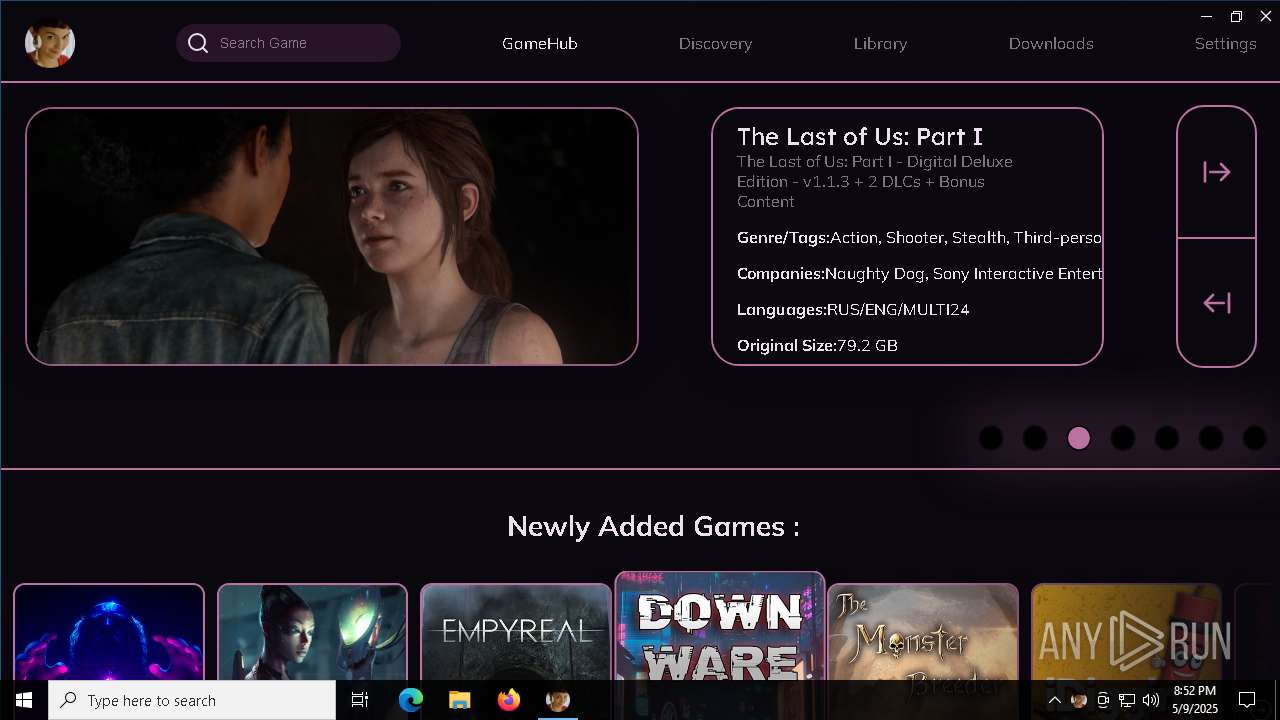Open the yellow game card at right
This screenshot has width=1280, height=720.
click(x=1127, y=632)
